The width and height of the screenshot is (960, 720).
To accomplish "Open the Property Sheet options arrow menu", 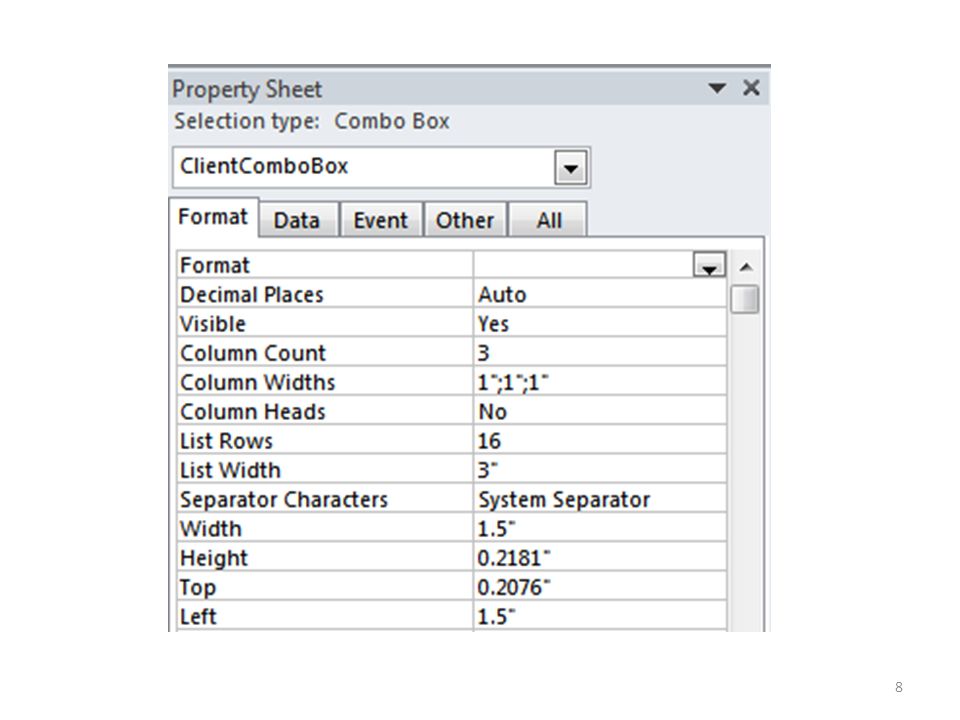I will tap(717, 88).
